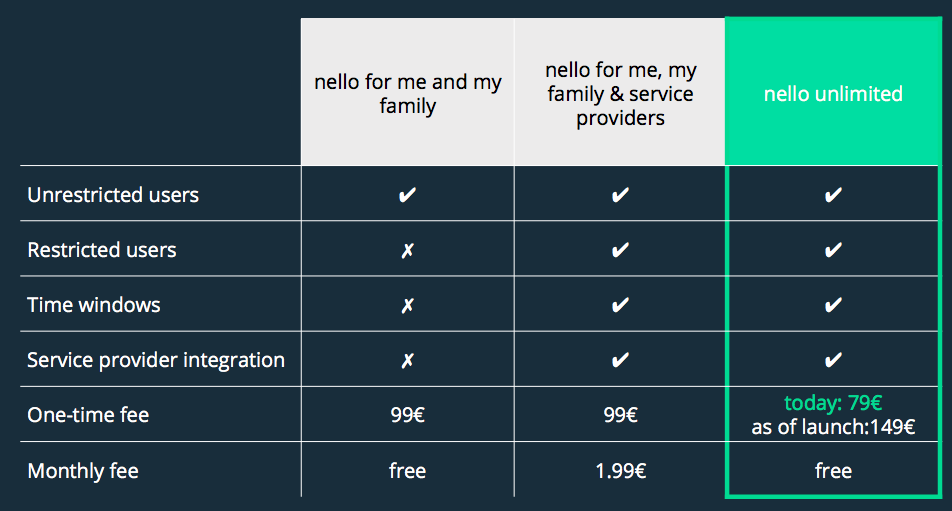Click X mark for Service provider integration
Image resolution: width=952 pixels, height=511 pixels.
coord(407,360)
